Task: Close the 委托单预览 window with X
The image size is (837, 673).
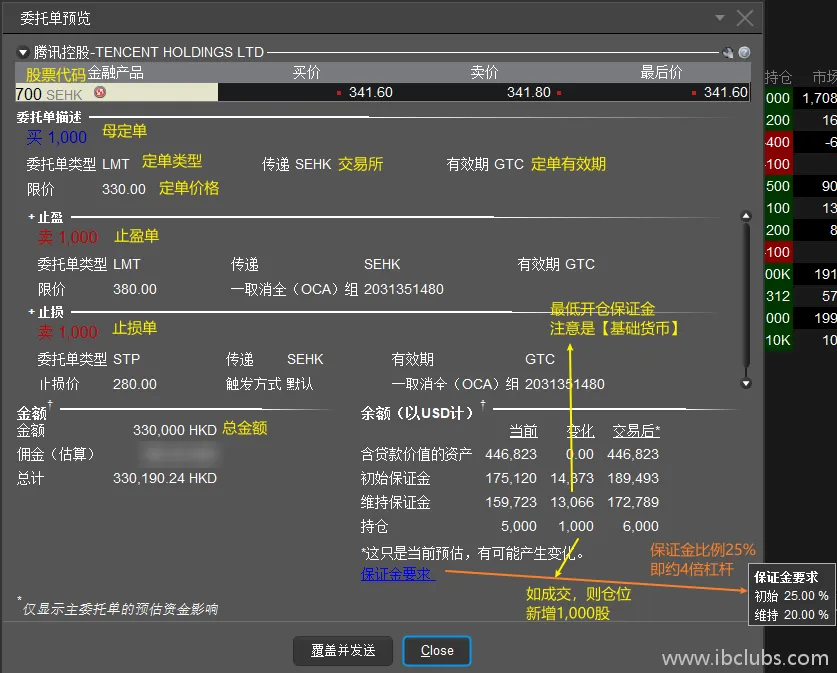Action: tap(745, 18)
